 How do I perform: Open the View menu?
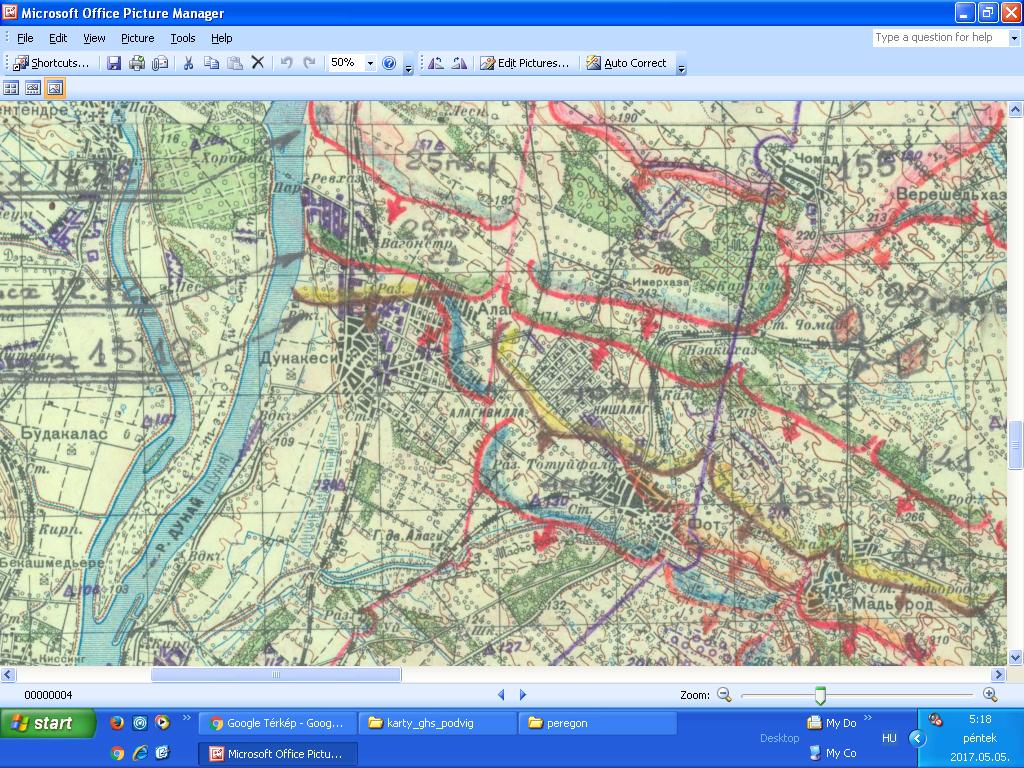(x=94, y=38)
